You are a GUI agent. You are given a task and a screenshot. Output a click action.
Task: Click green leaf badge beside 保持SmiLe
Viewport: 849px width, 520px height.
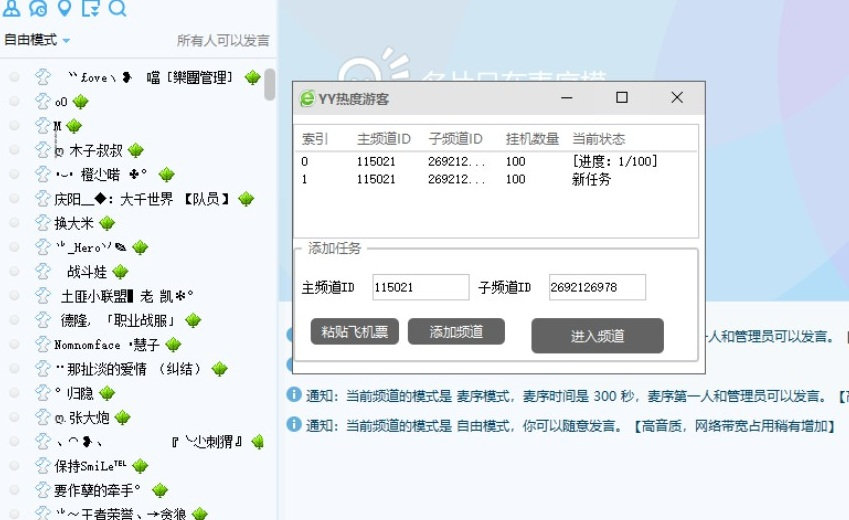click(140, 466)
